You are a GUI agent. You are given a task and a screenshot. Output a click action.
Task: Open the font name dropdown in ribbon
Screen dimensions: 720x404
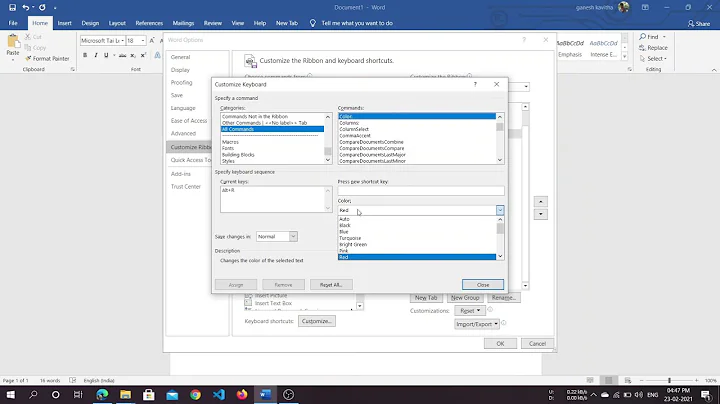[122, 41]
